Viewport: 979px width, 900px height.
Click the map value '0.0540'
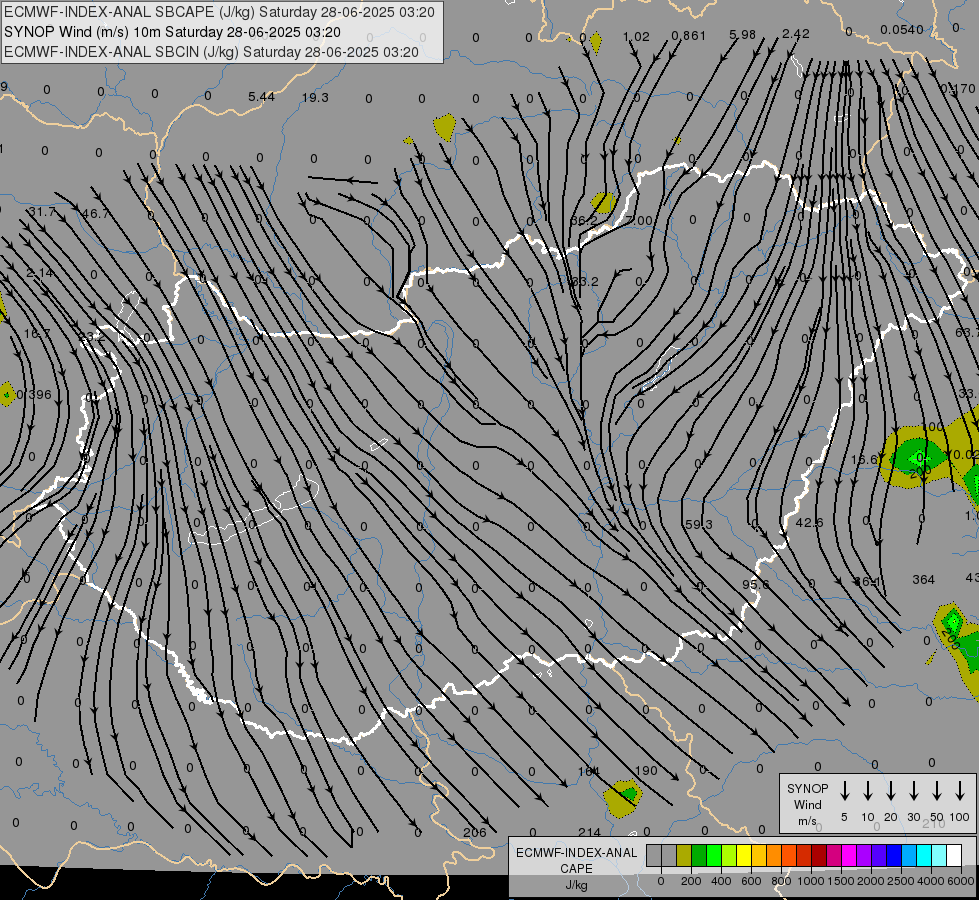tap(902, 30)
